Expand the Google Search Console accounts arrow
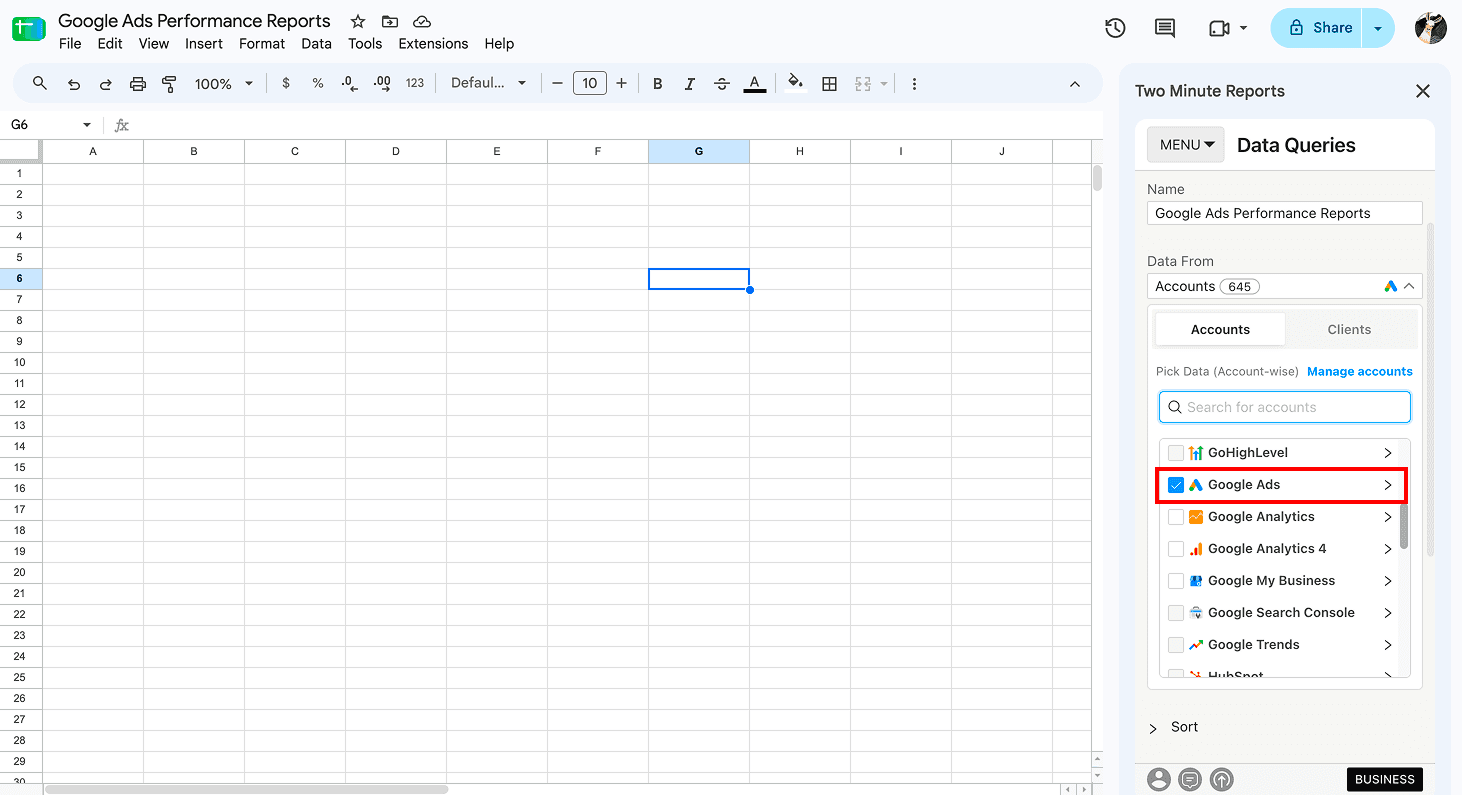This screenshot has height=795, width=1462. click(1388, 613)
